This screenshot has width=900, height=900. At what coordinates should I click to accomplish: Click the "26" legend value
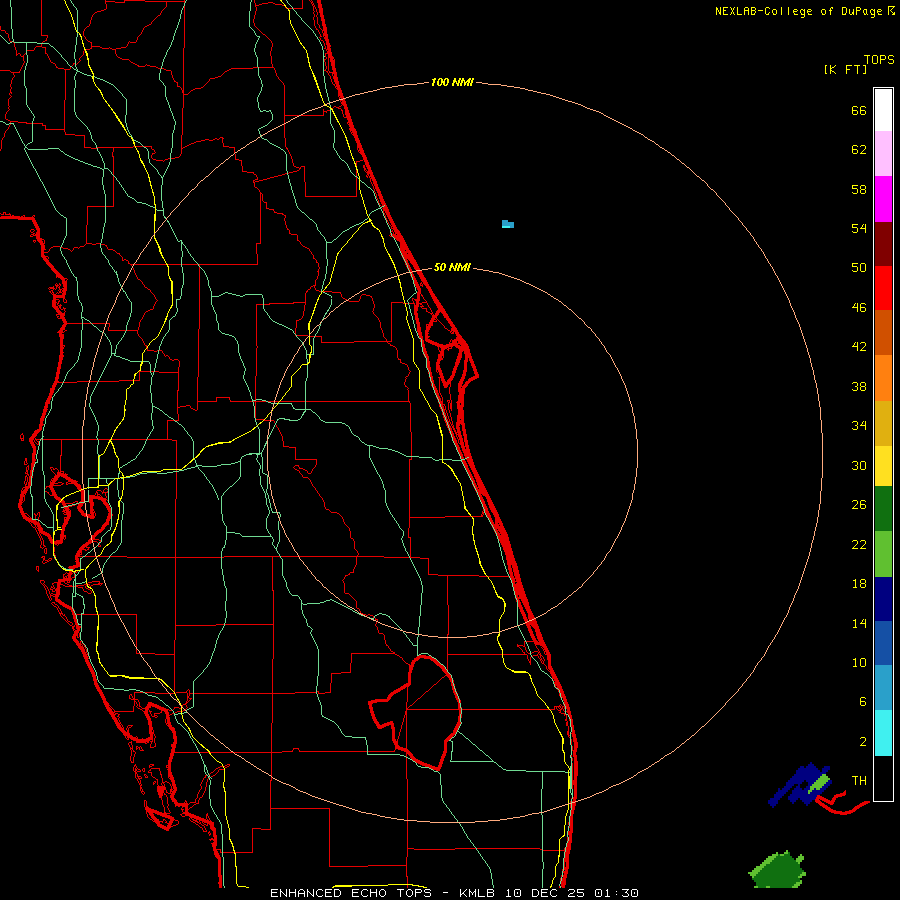tap(859, 505)
